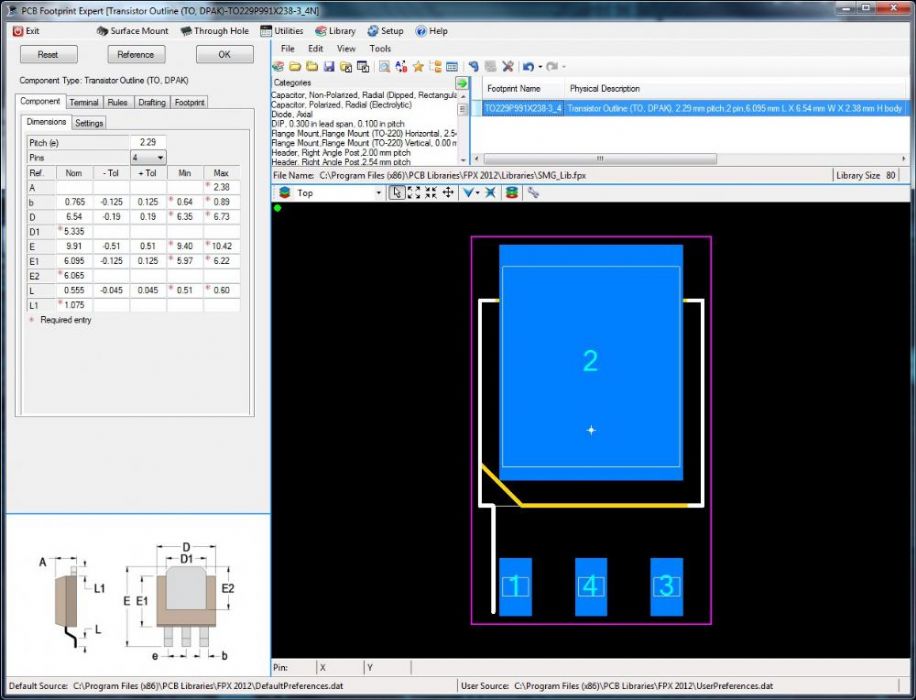Click the green arrow beside Categories
This screenshot has height=700, width=916.
[462, 83]
